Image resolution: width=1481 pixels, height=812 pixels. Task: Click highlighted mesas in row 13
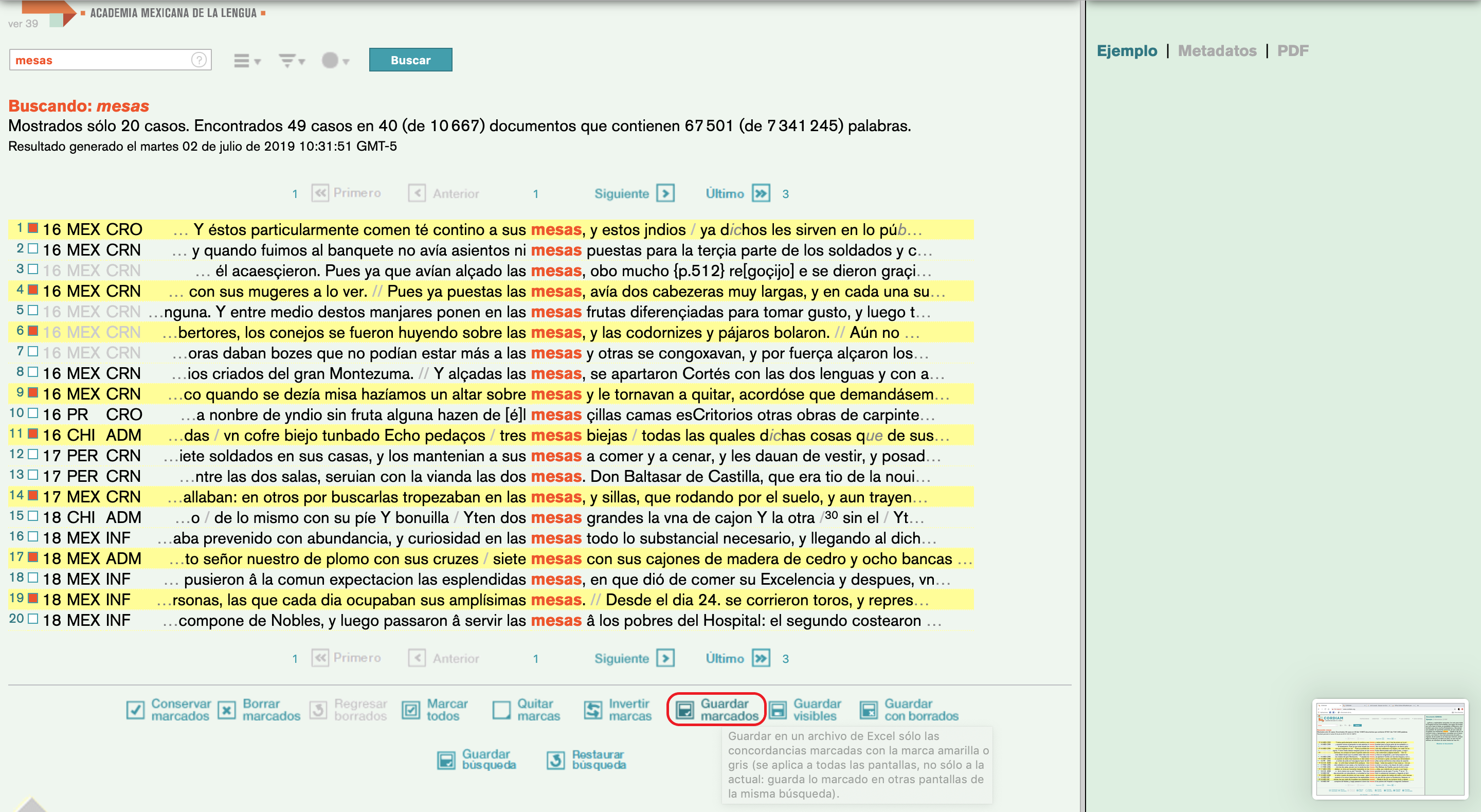556,476
